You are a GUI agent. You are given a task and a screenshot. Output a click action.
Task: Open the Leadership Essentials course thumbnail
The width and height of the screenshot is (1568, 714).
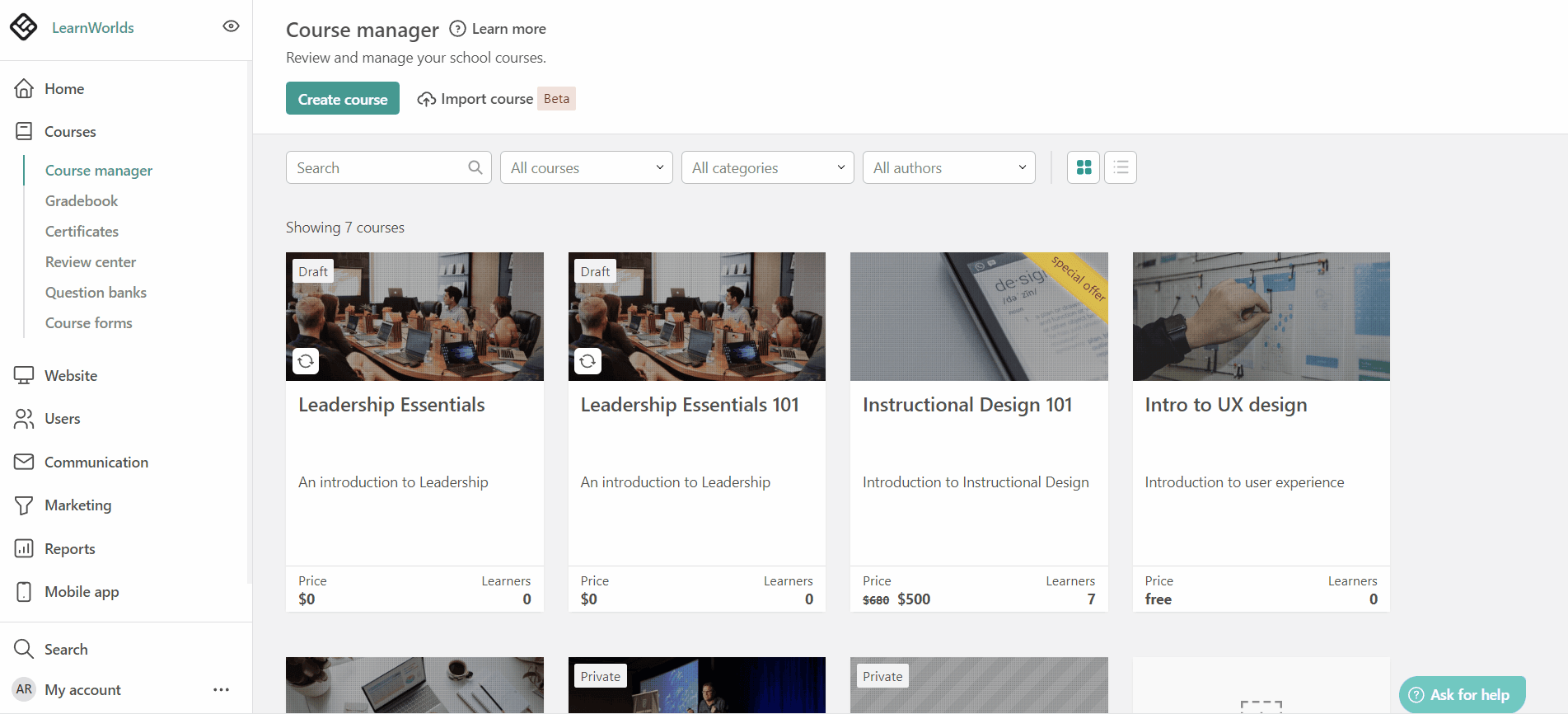pos(414,317)
